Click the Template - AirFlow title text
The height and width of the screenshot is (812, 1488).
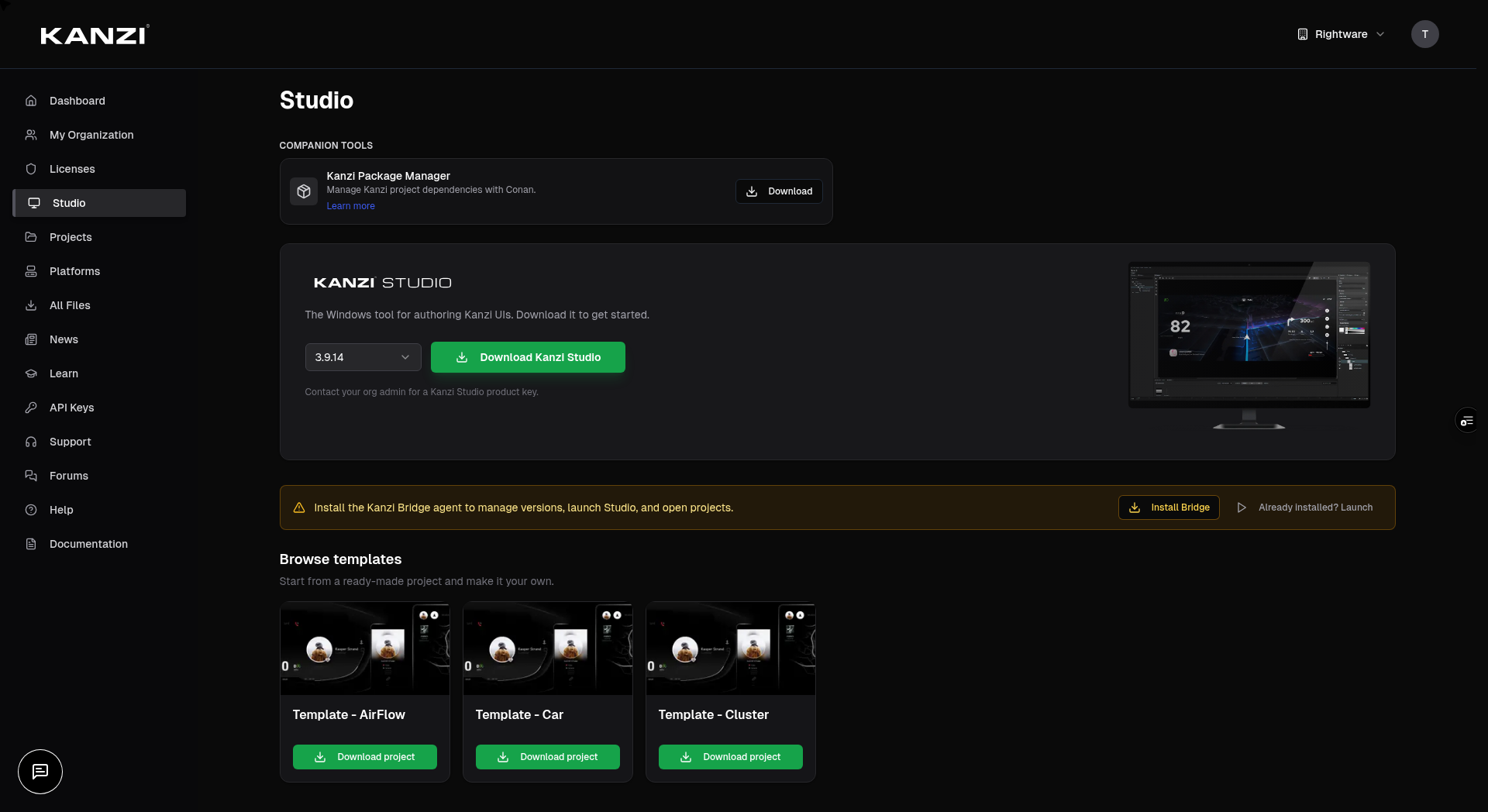349,714
